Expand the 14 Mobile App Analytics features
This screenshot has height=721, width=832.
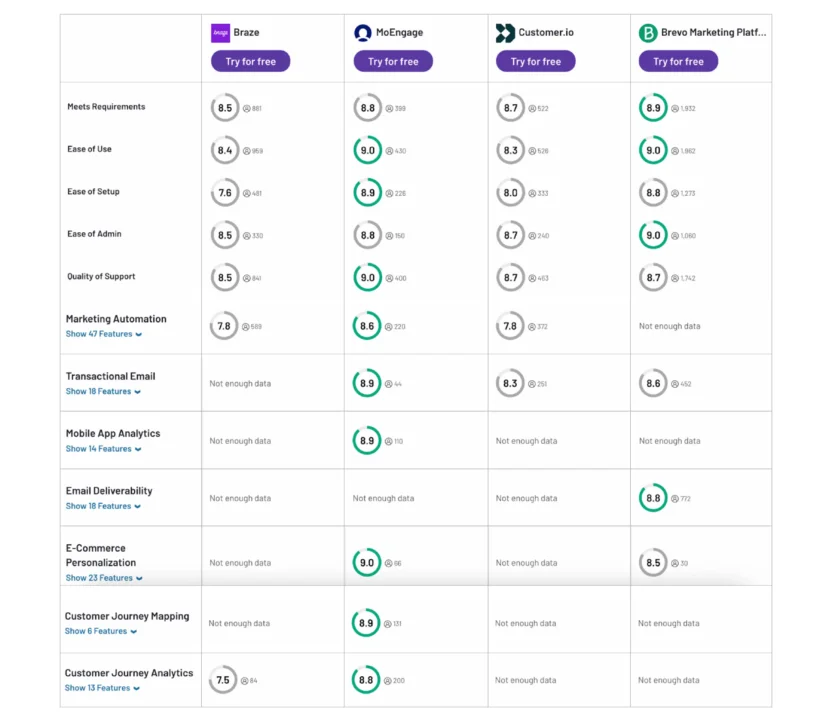coord(97,448)
